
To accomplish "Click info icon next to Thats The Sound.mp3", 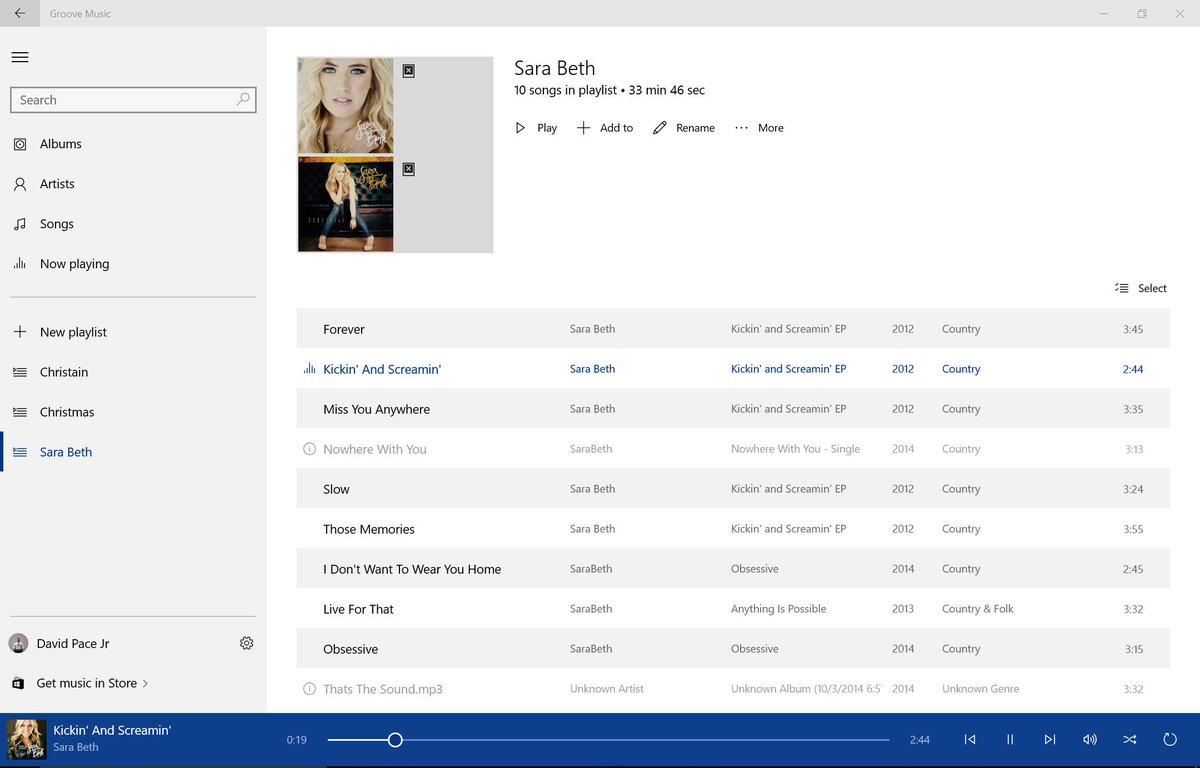I will click(x=309, y=689).
